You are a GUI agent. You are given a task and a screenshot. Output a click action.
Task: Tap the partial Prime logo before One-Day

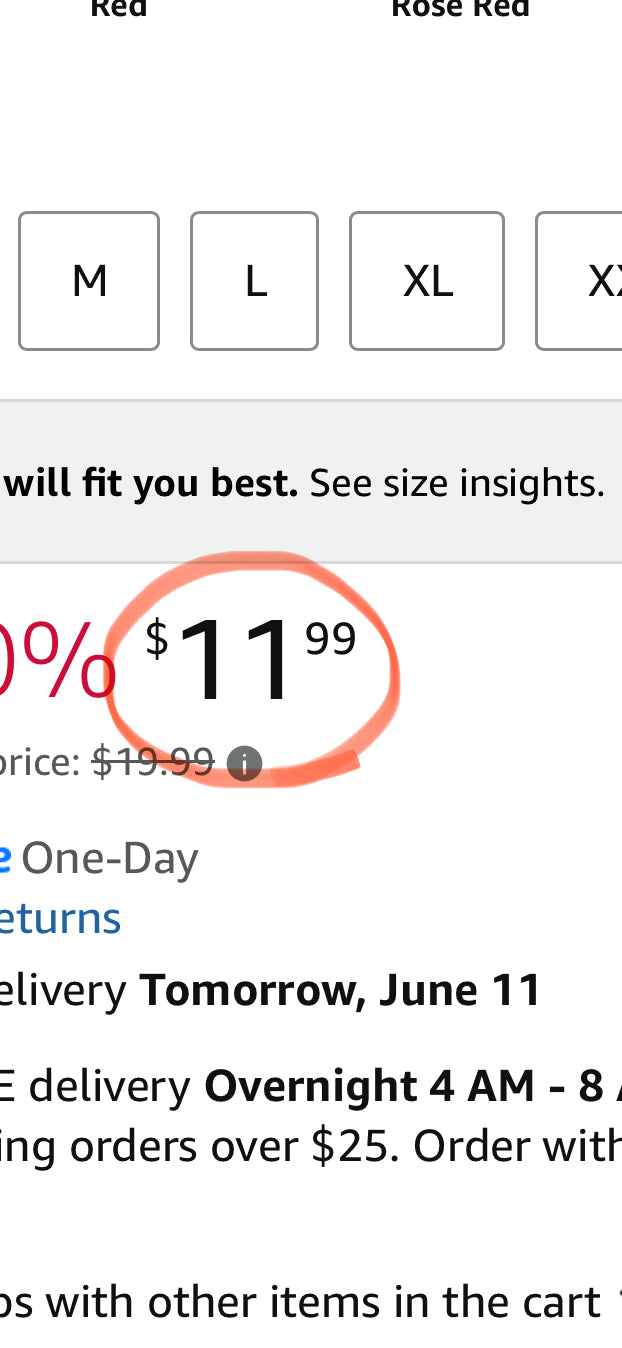(x=5, y=860)
